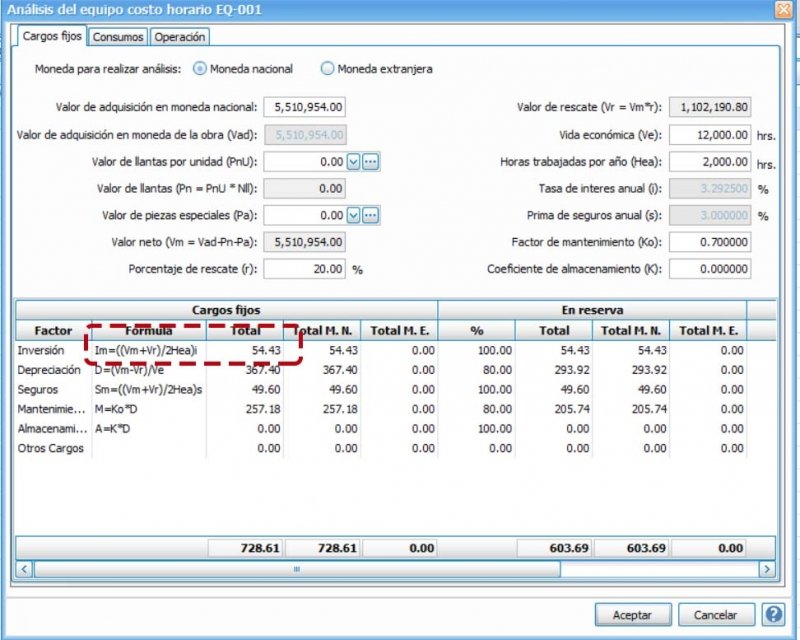Expand Valor de piezas especiales dropdown

[353, 215]
